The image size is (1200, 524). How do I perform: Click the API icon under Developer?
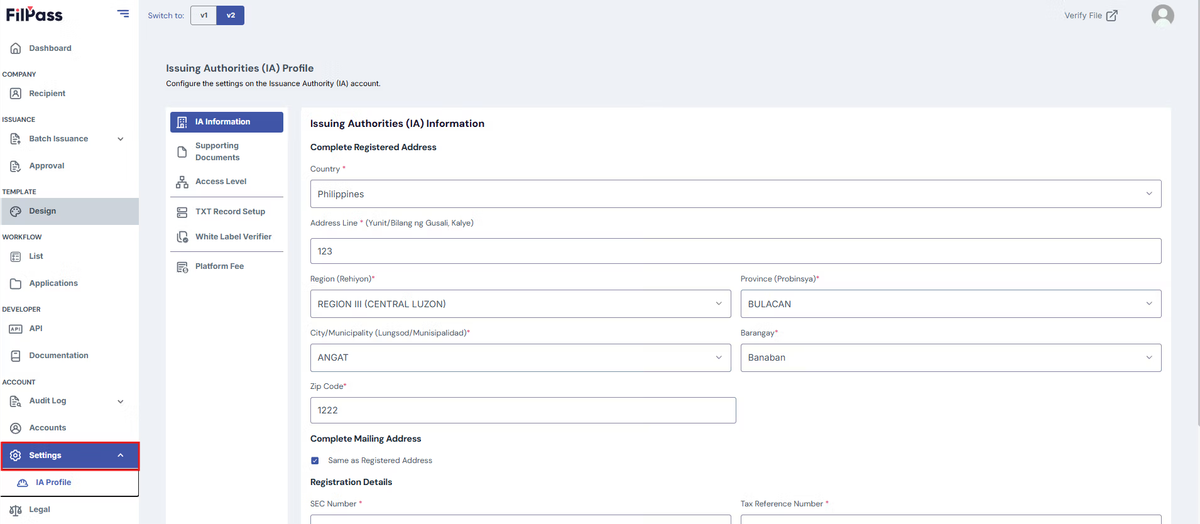(x=15, y=328)
